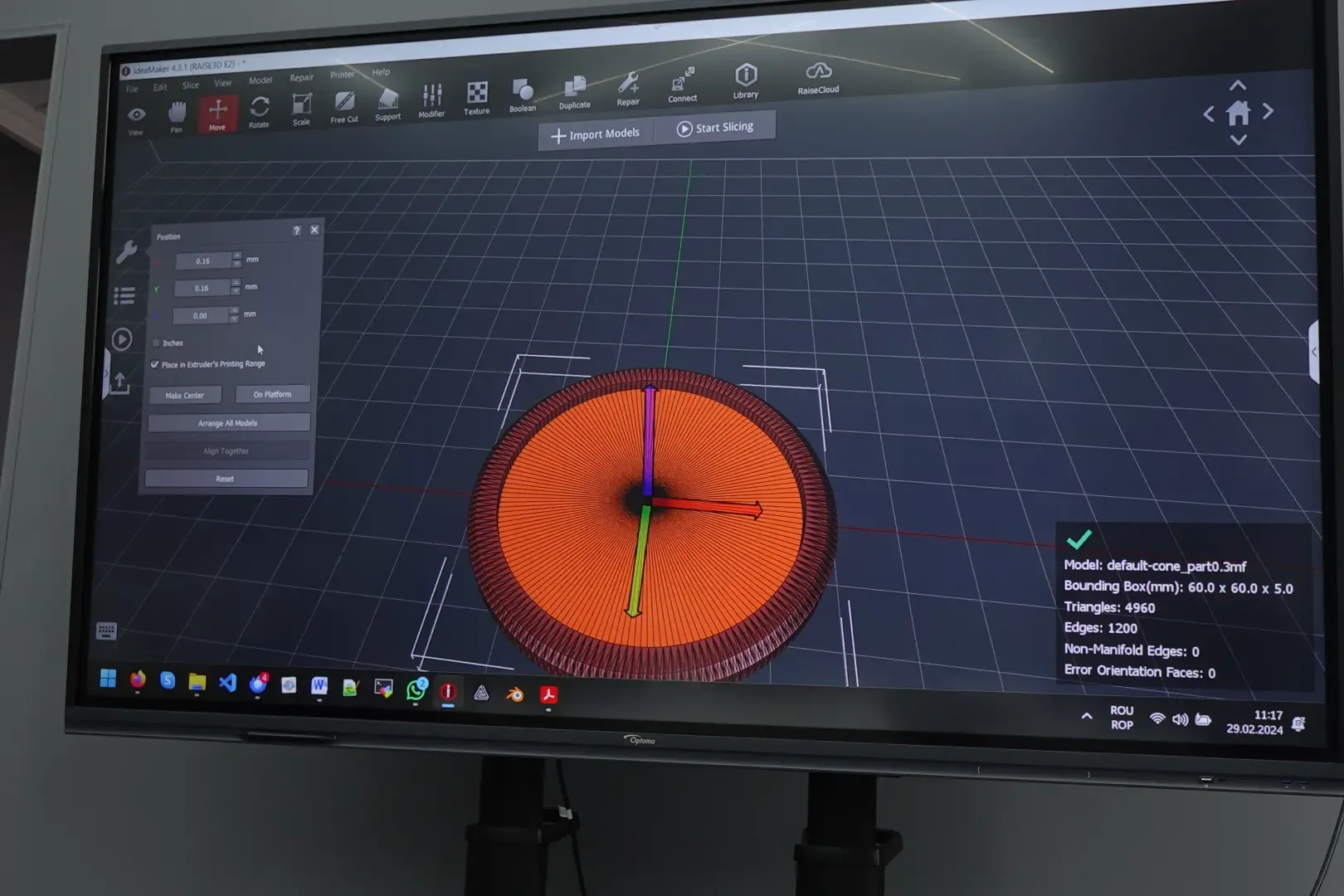Rotate view with the left arrow

point(1209,114)
